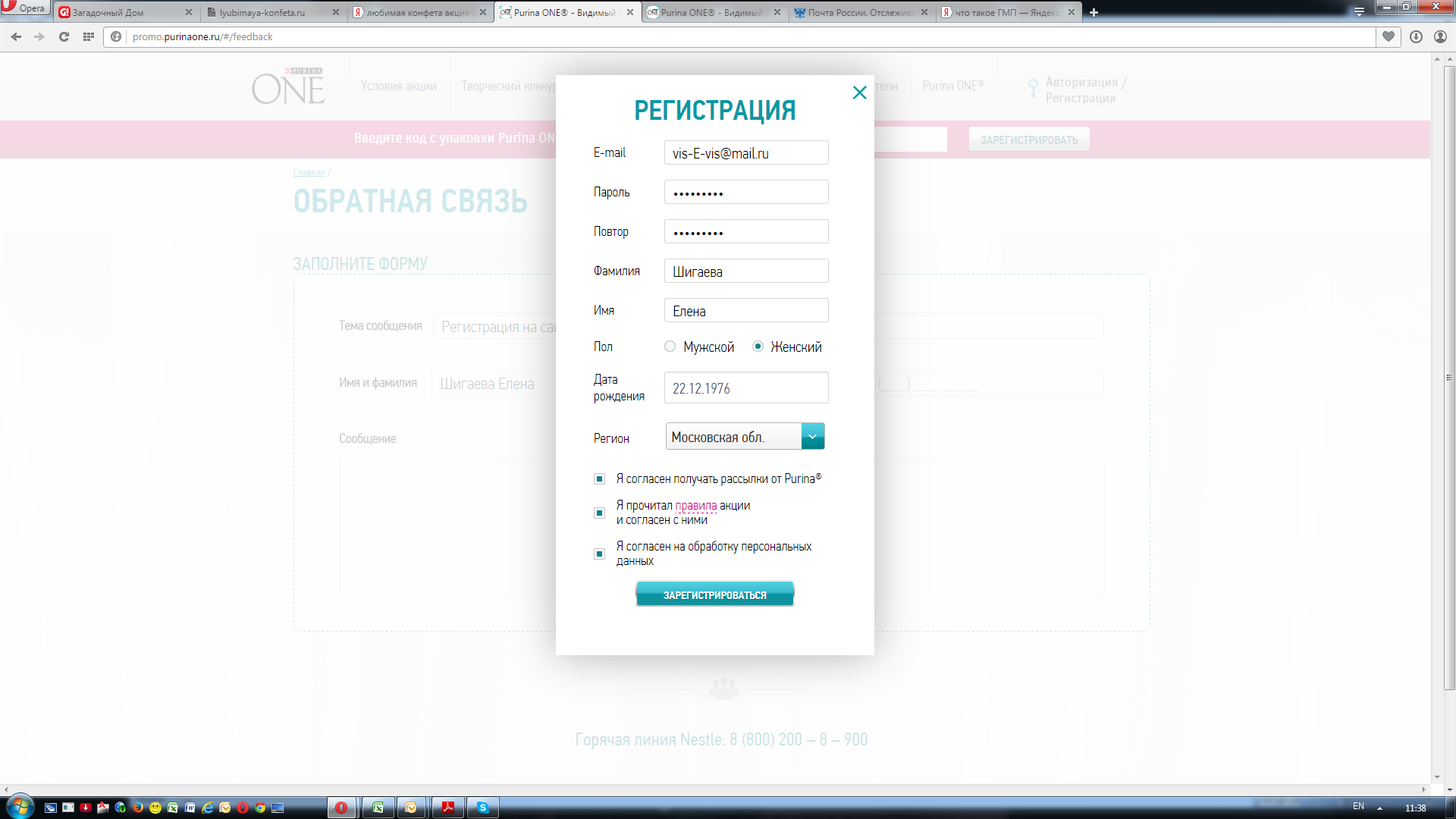Screen dimensions: 1456x819
Task: Open the Excel taskbar button
Action: 378,808
